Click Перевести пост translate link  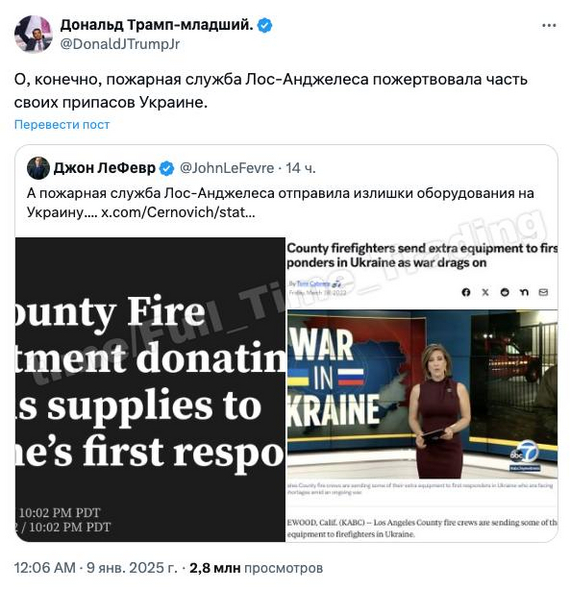tap(62, 125)
